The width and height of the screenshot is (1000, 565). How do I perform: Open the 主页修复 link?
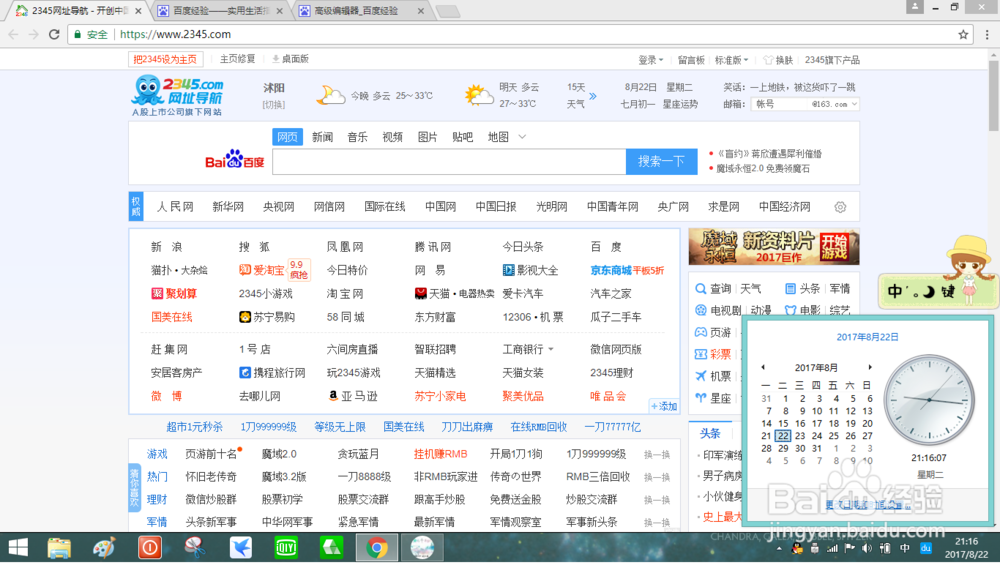(237, 59)
